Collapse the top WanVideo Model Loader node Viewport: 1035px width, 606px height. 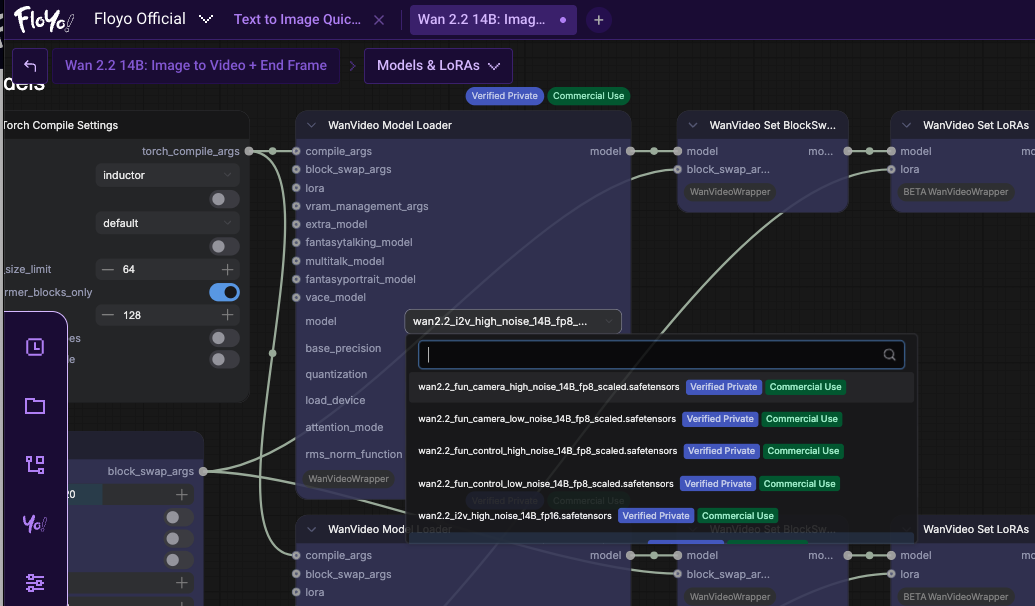click(312, 125)
